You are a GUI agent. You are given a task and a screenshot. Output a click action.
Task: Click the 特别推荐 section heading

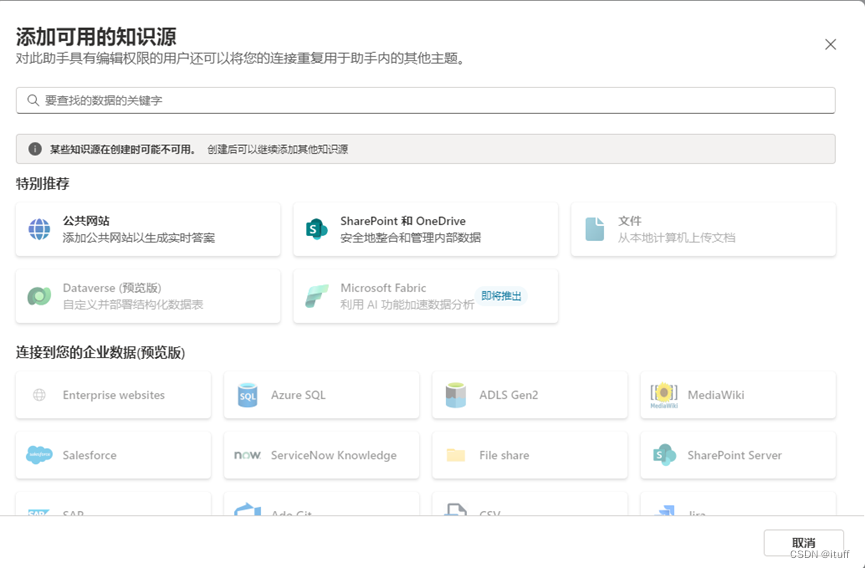click(42, 184)
